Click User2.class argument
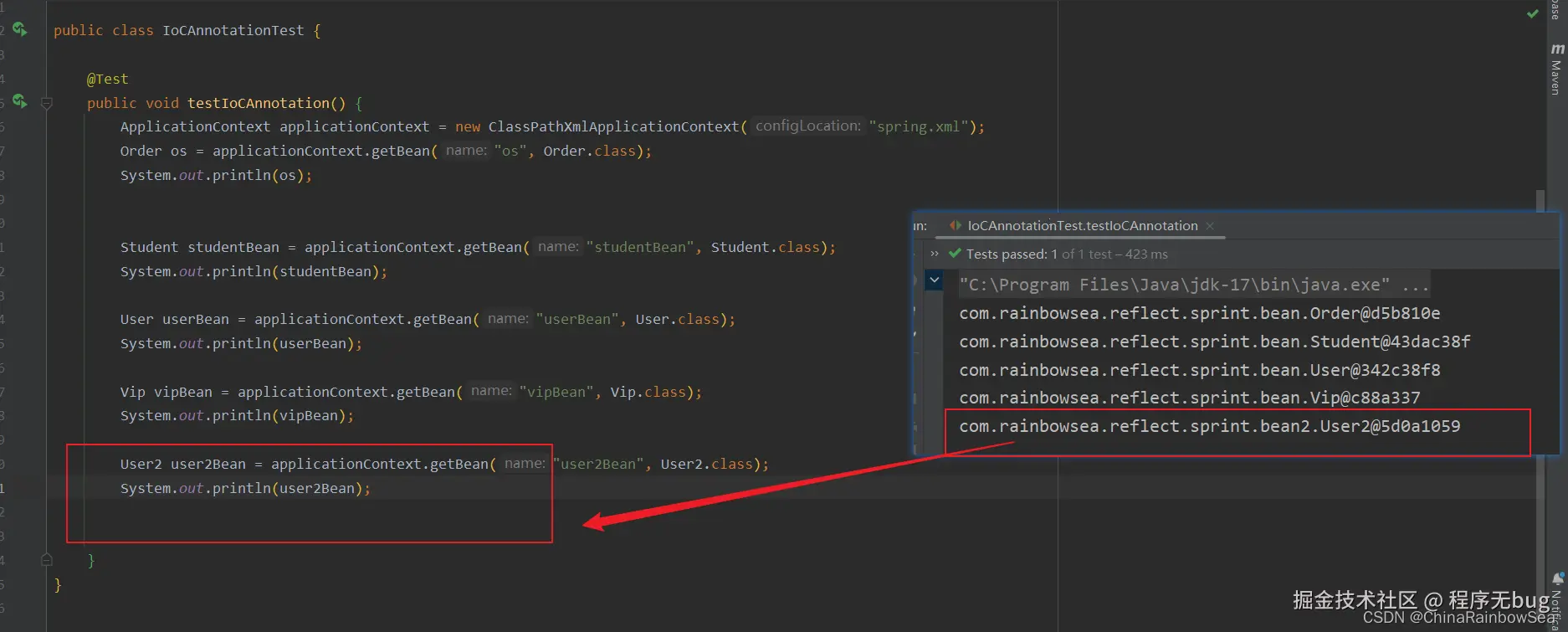 coord(707,465)
